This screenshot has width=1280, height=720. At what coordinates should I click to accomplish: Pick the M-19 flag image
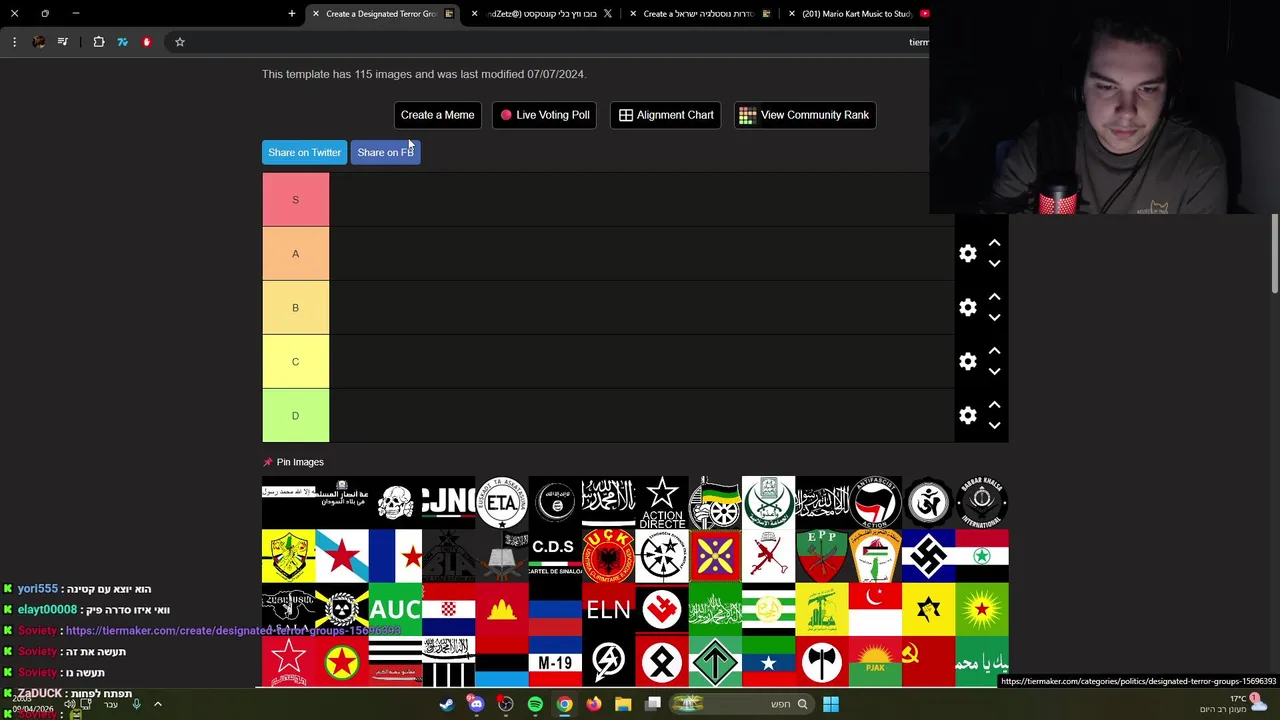555,662
